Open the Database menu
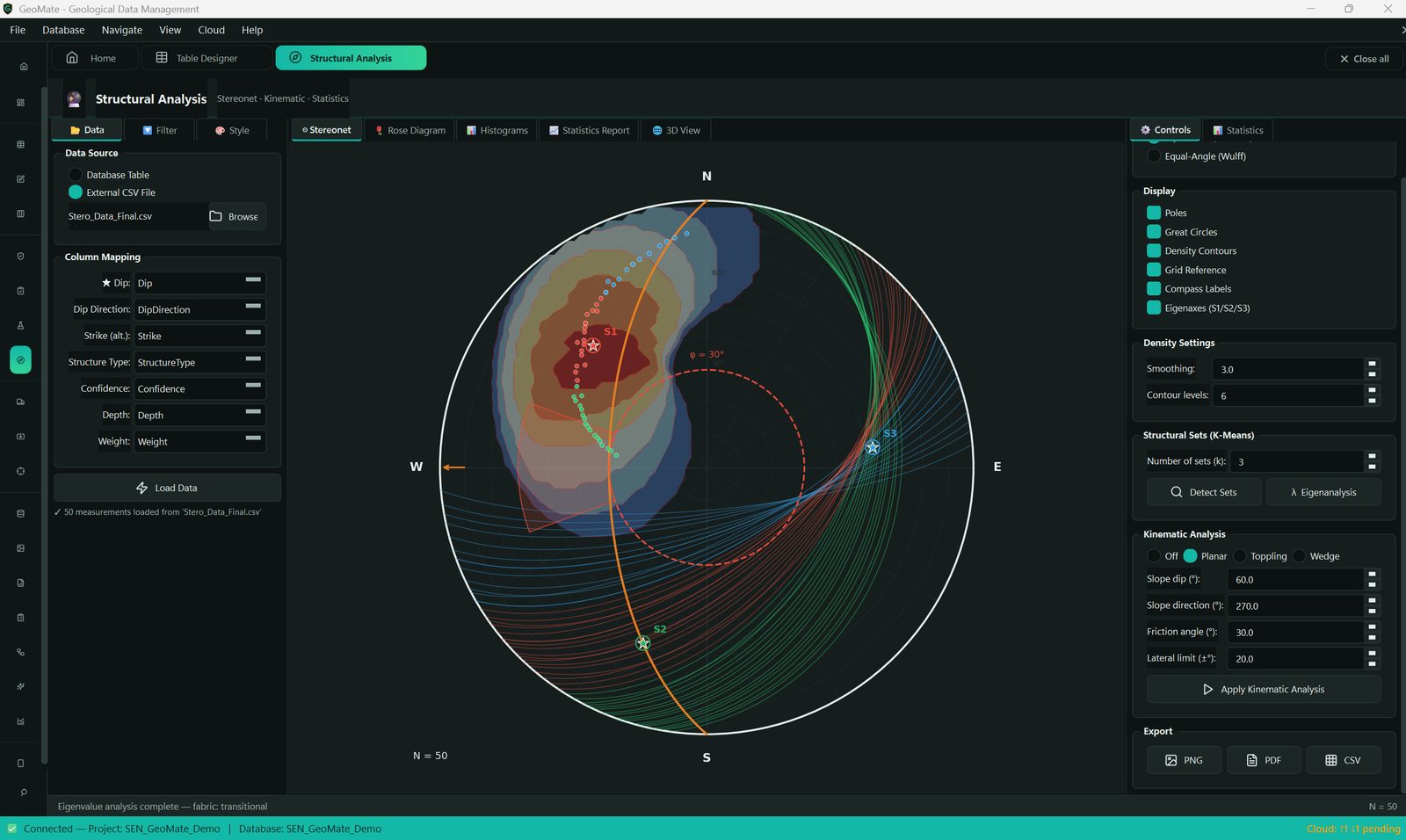 [63, 30]
